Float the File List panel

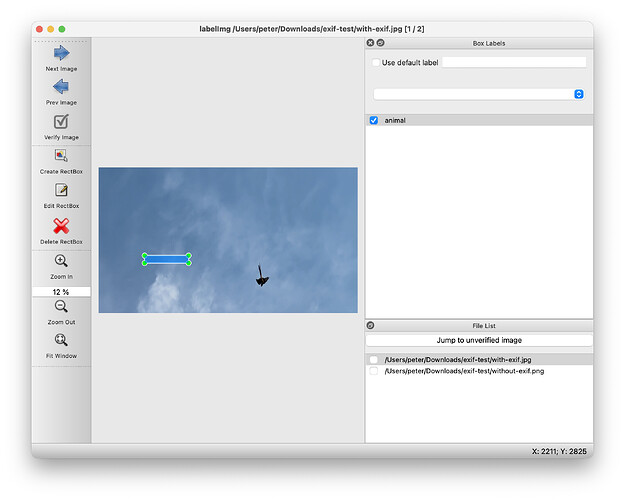[x=370, y=325]
